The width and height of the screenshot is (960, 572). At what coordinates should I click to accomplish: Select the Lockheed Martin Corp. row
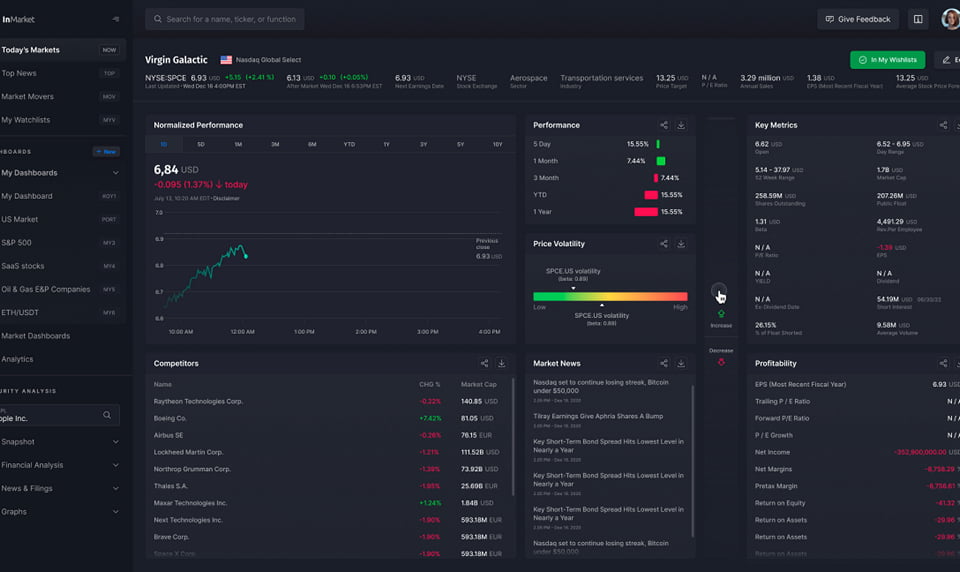click(x=329, y=452)
